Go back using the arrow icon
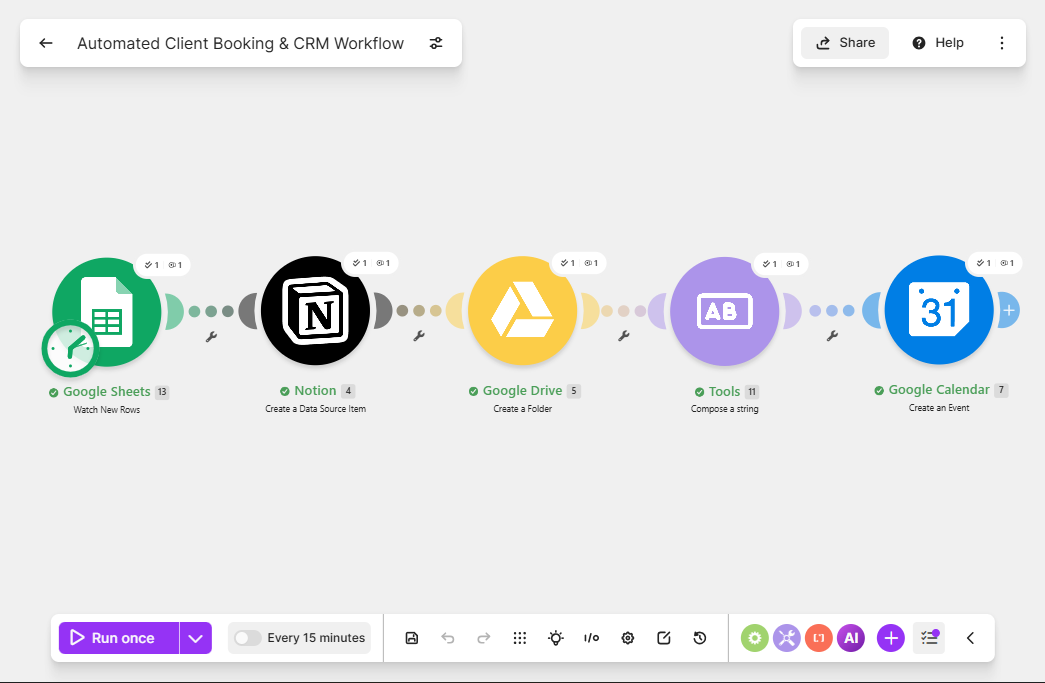Viewport: 1045px width, 683px height. tap(45, 43)
